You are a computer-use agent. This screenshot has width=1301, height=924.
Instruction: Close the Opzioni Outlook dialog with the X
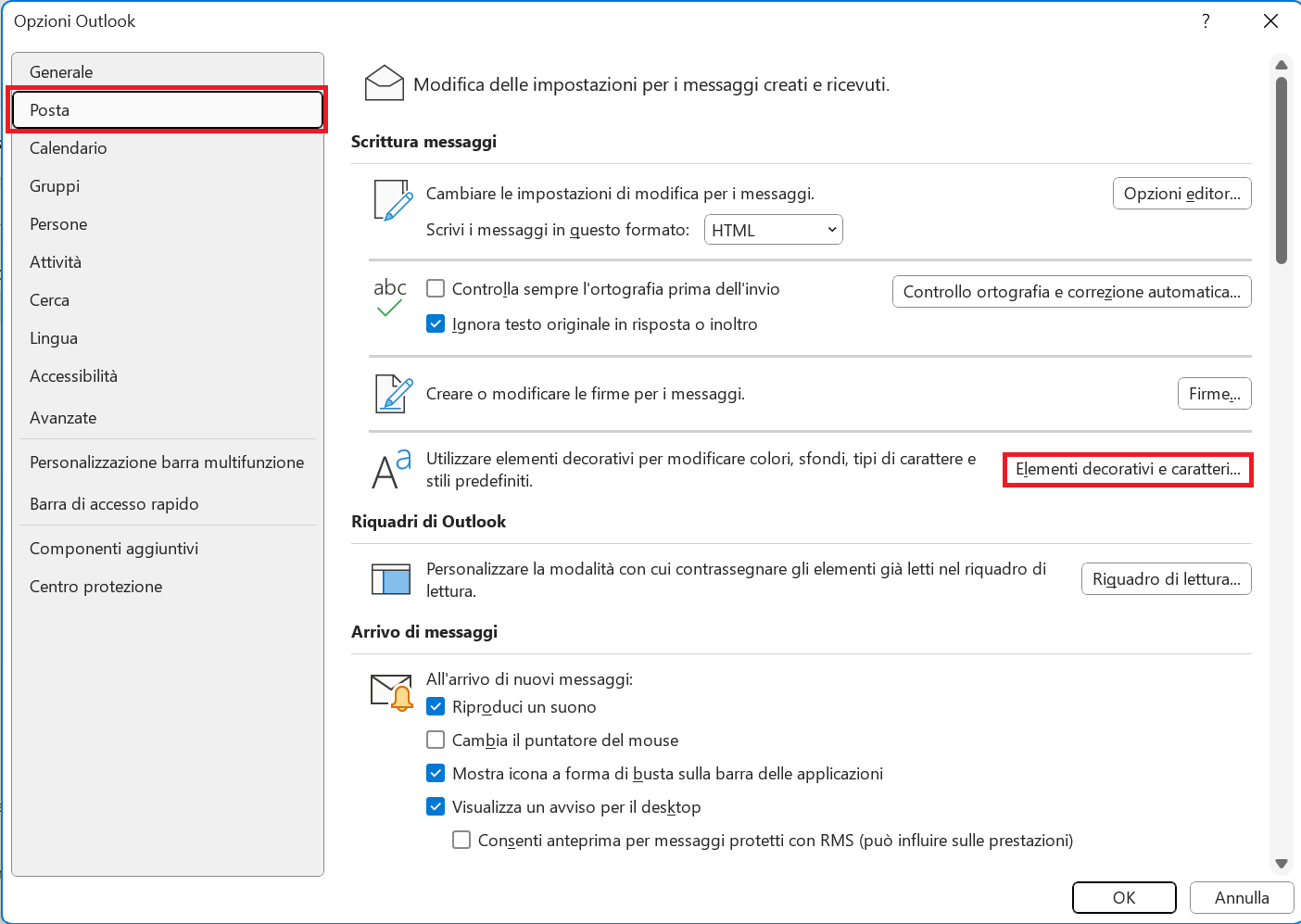coord(1270,20)
